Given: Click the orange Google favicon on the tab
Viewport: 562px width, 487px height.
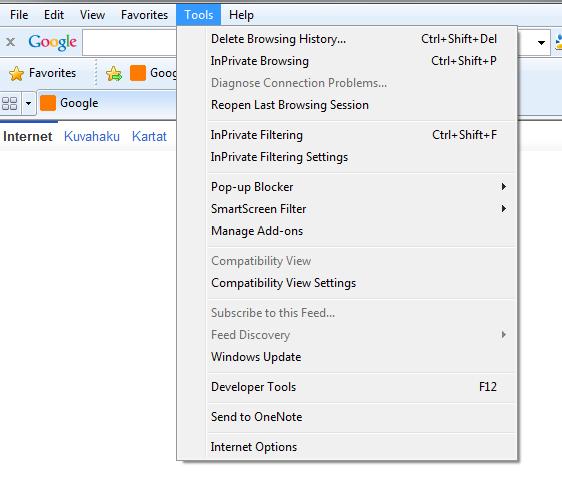Looking at the screenshot, I should pyautogui.click(x=48, y=103).
